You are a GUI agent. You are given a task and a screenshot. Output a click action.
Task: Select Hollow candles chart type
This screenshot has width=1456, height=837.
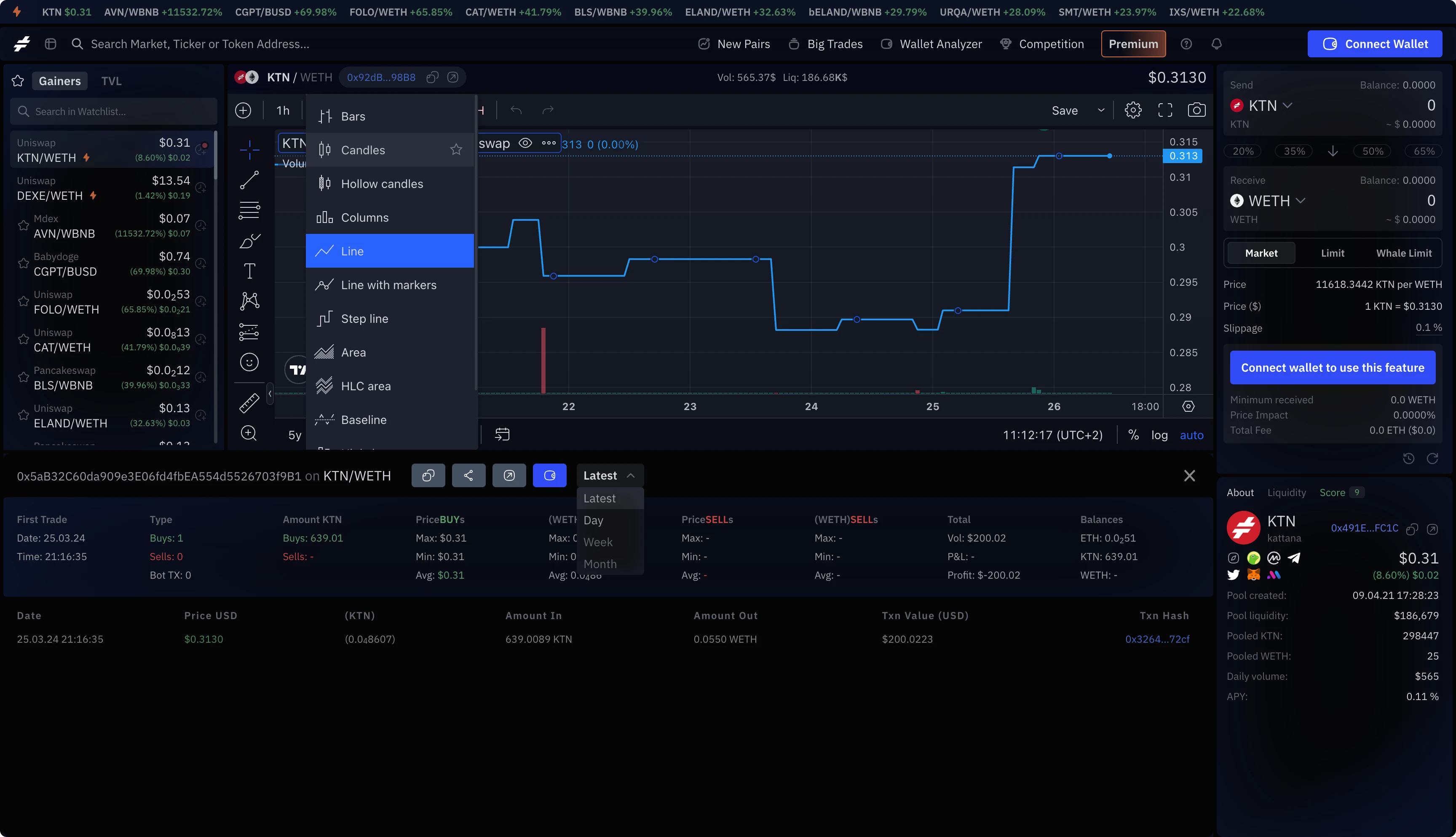pos(390,184)
